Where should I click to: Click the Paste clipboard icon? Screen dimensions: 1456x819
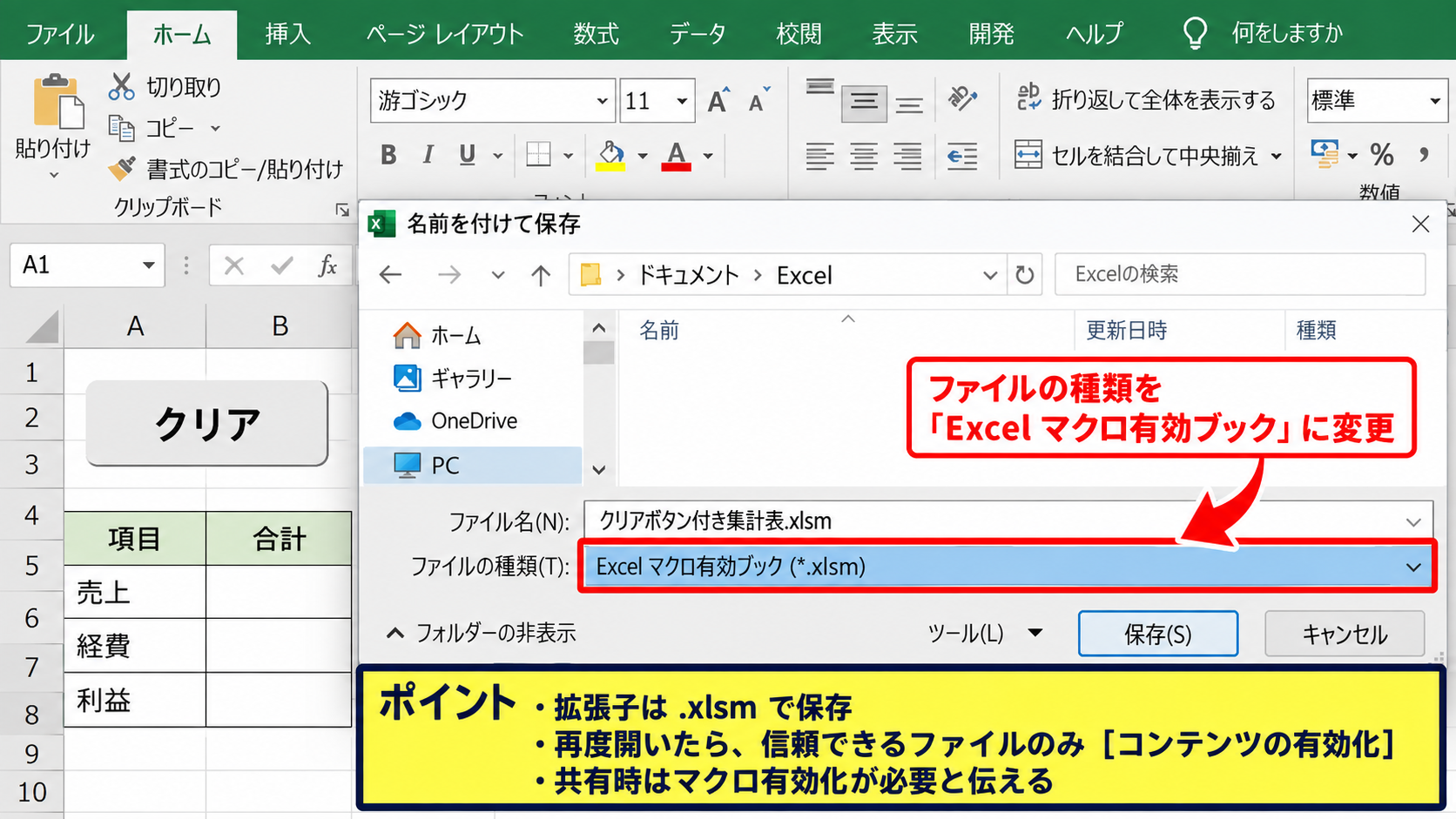[57, 104]
